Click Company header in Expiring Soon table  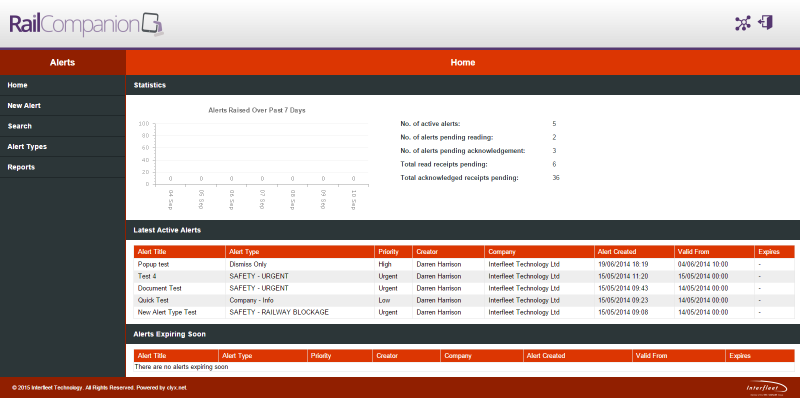[x=482, y=356]
